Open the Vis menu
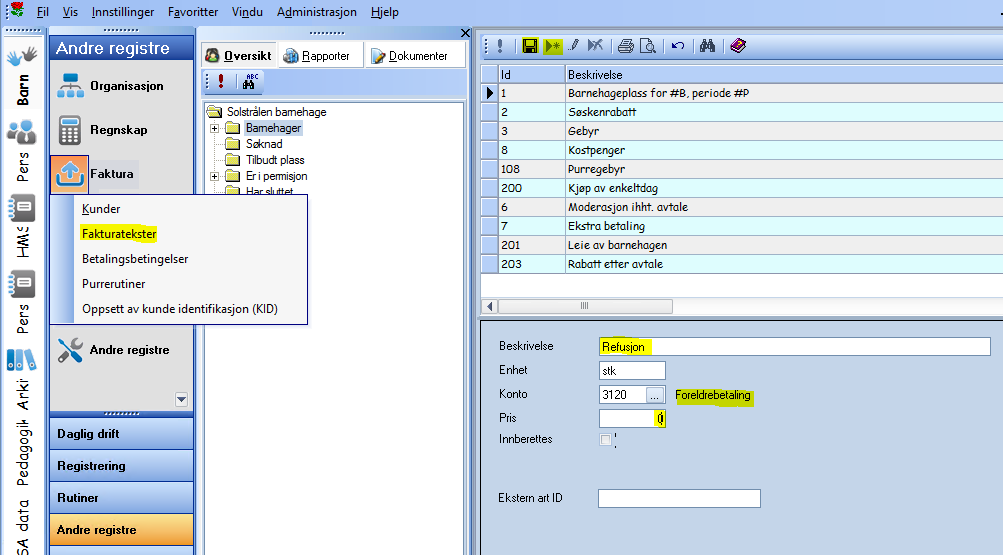This screenshot has height=555, width=1003. point(70,12)
